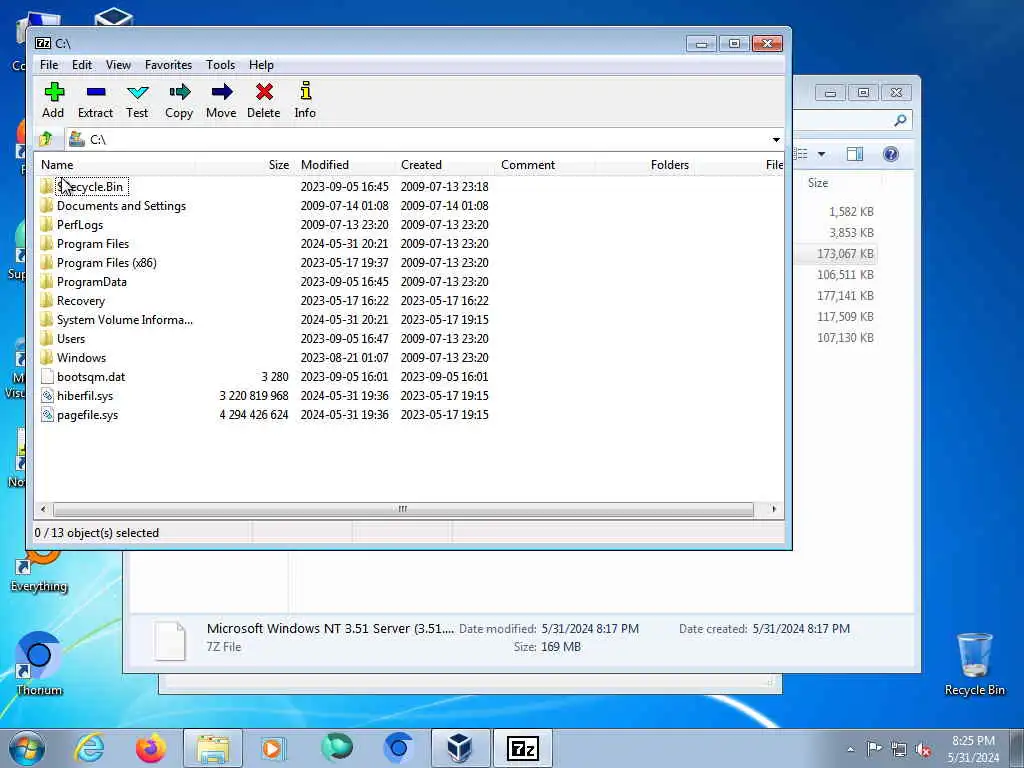1024x768 pixels.
Task: Select the Program Files (x86) folder
Action: [106, 263]
